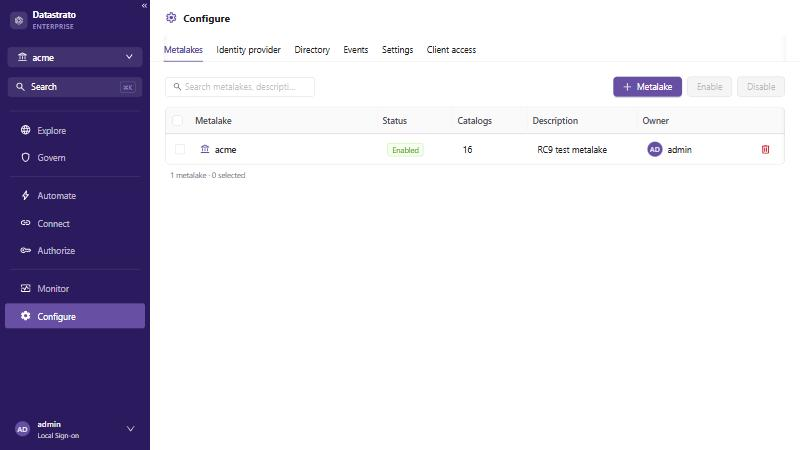Switch to the Identity provider tab
Image resolution: width=800 pixels, height=450 pixels.
tap(248, 50)
